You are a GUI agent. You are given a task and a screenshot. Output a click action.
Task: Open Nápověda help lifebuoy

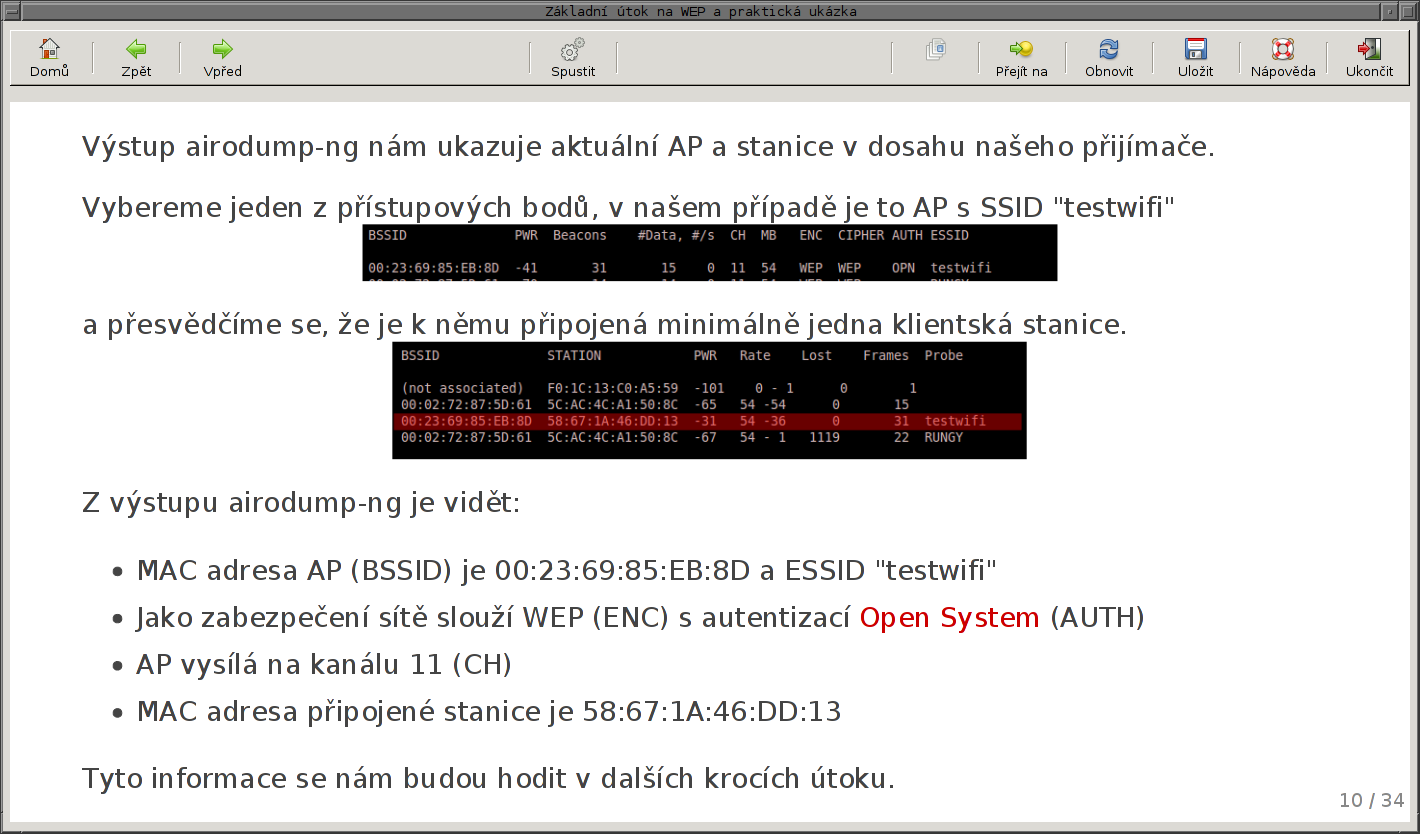click(x=1283, y=58)
